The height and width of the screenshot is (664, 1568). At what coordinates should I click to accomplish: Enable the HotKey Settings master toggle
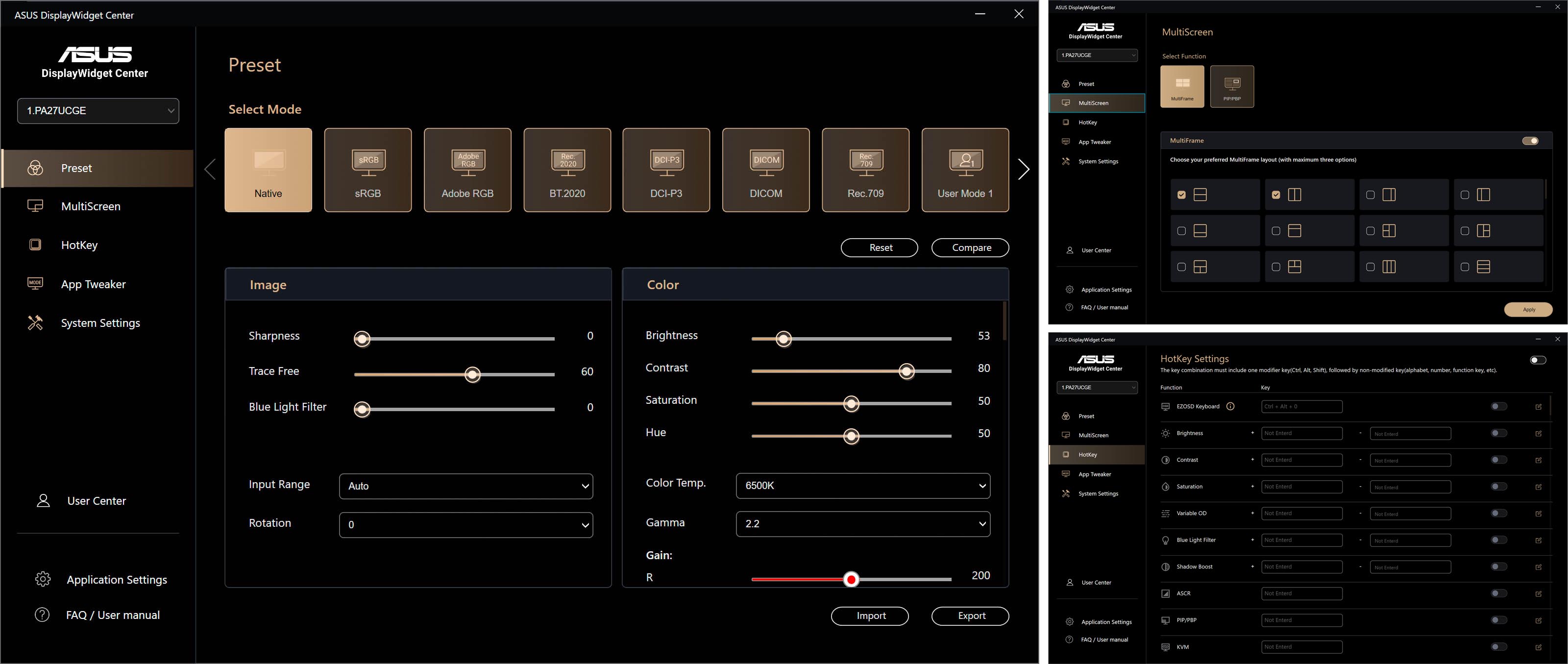[x=1538, y=360]
